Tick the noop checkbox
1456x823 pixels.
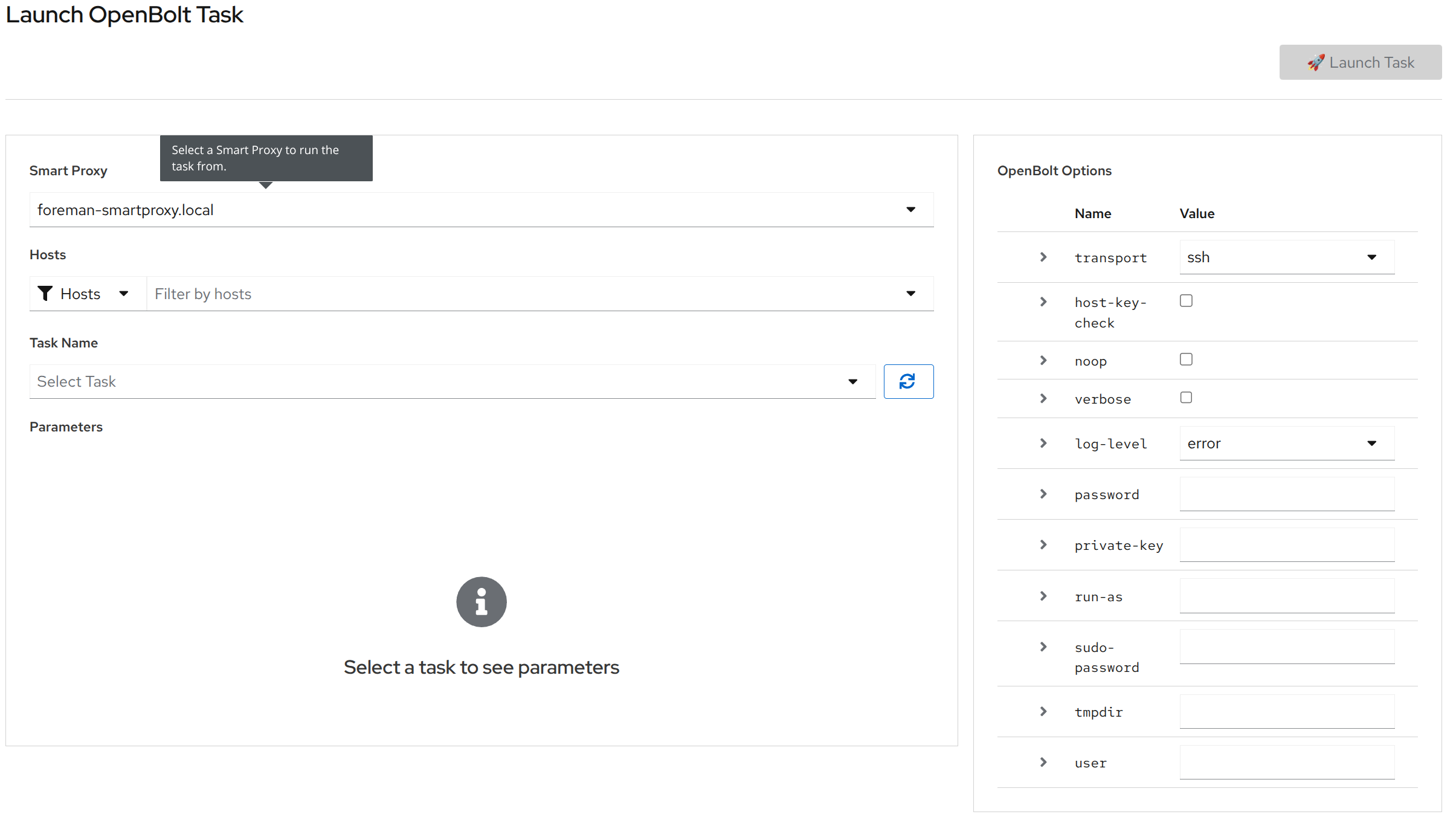(x=1186, y=360)
